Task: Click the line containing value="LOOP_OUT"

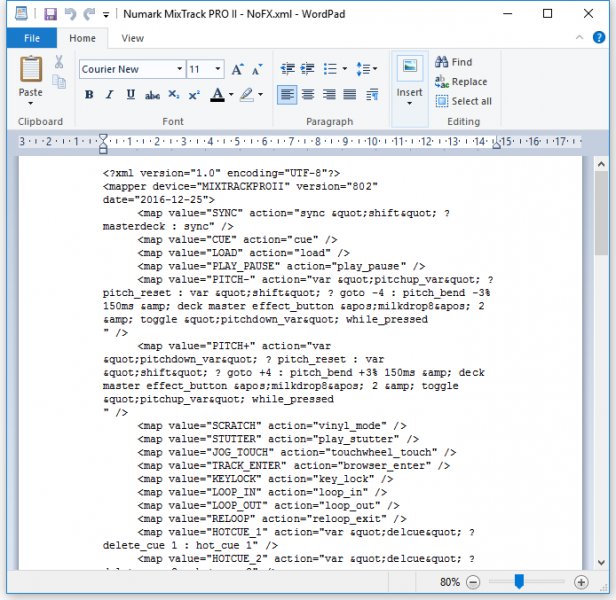Action: tap(269, 506)
